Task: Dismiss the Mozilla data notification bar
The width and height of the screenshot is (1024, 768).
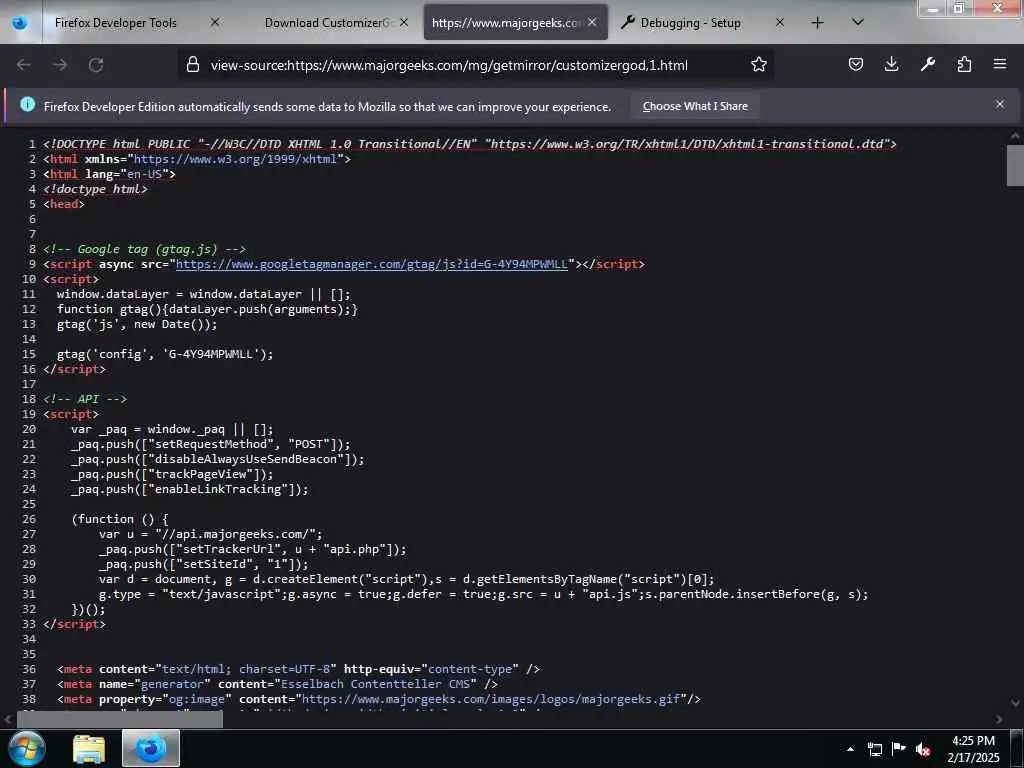Action: (1000, 104)
